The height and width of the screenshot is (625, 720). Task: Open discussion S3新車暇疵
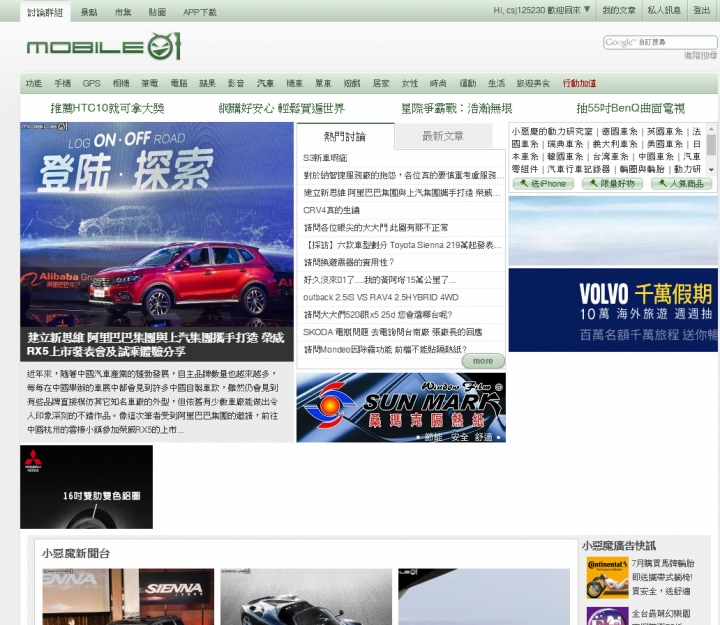[x=325, y=158]
